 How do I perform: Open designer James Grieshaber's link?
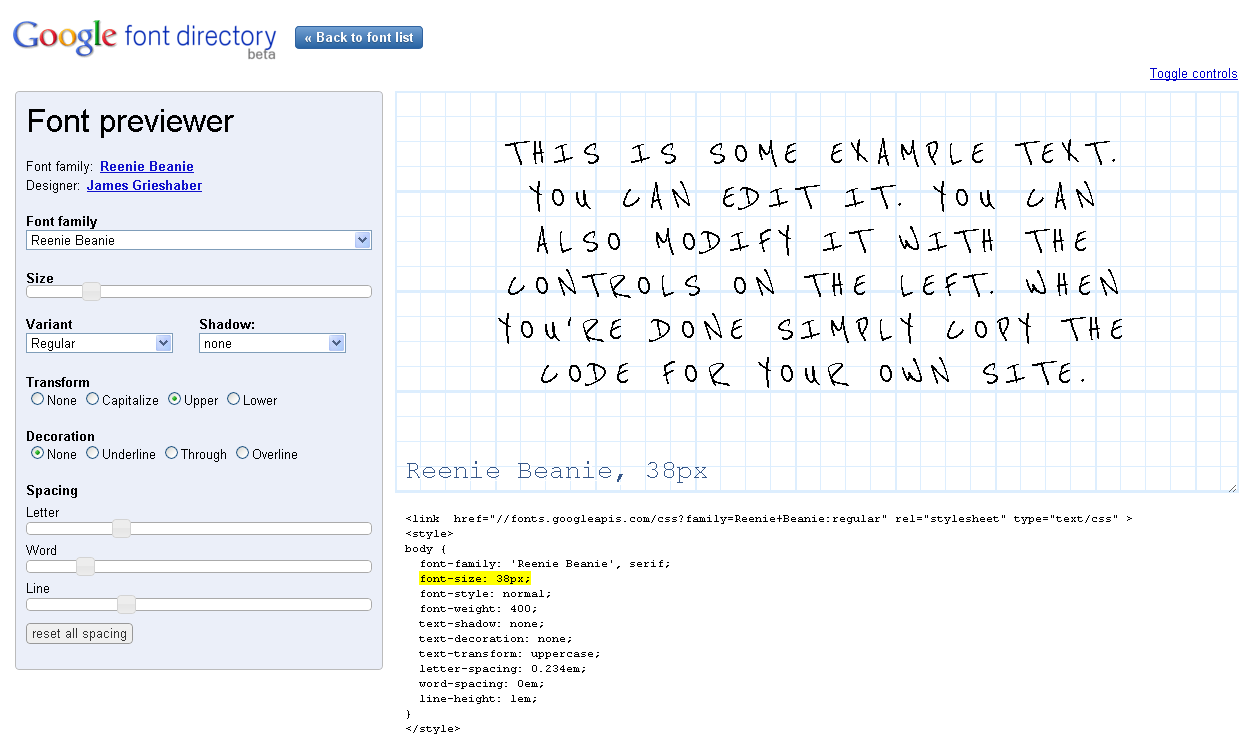pos(144,185)
